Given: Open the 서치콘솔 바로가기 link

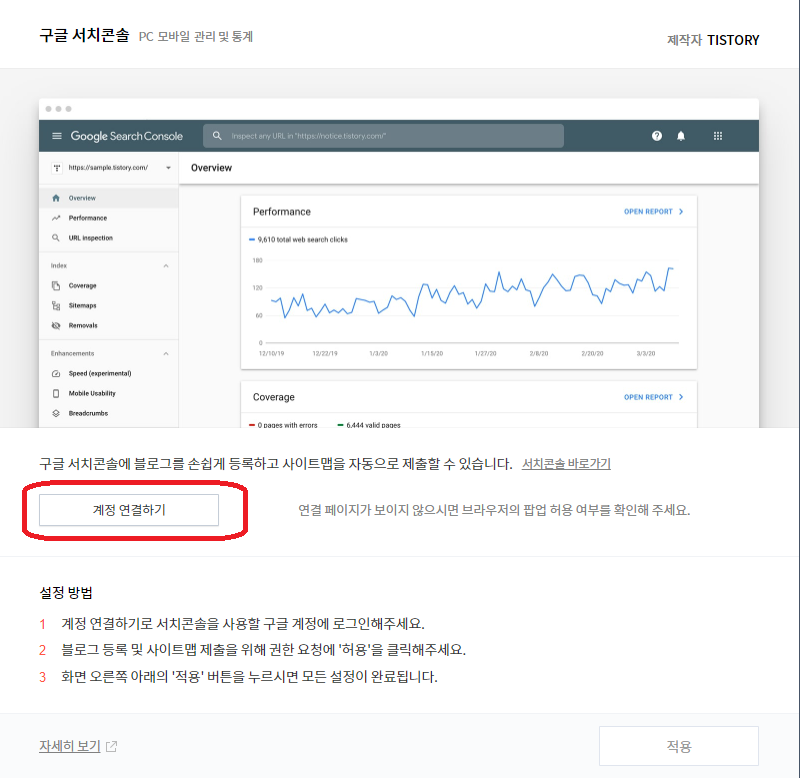Looking at the screenshot, I should [566, 464].
